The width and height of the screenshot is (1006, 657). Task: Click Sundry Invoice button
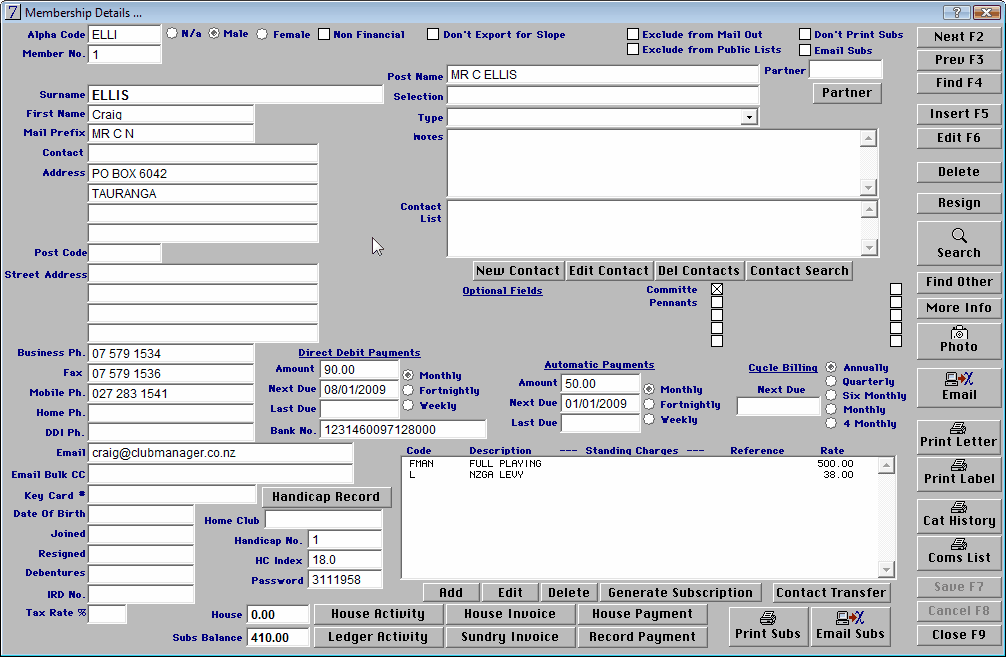(510, 636)
